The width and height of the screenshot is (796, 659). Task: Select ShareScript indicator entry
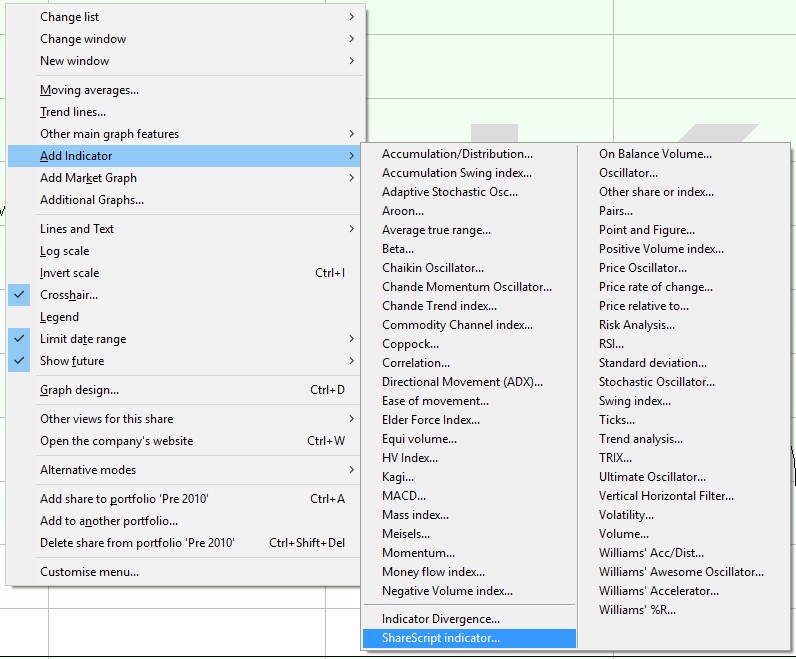[x=440, y=638]
